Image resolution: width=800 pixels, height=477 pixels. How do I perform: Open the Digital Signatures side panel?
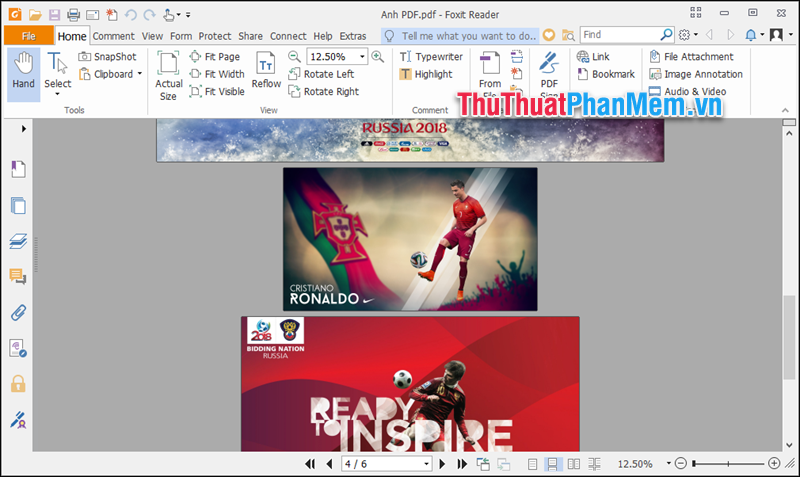[18, 420]
